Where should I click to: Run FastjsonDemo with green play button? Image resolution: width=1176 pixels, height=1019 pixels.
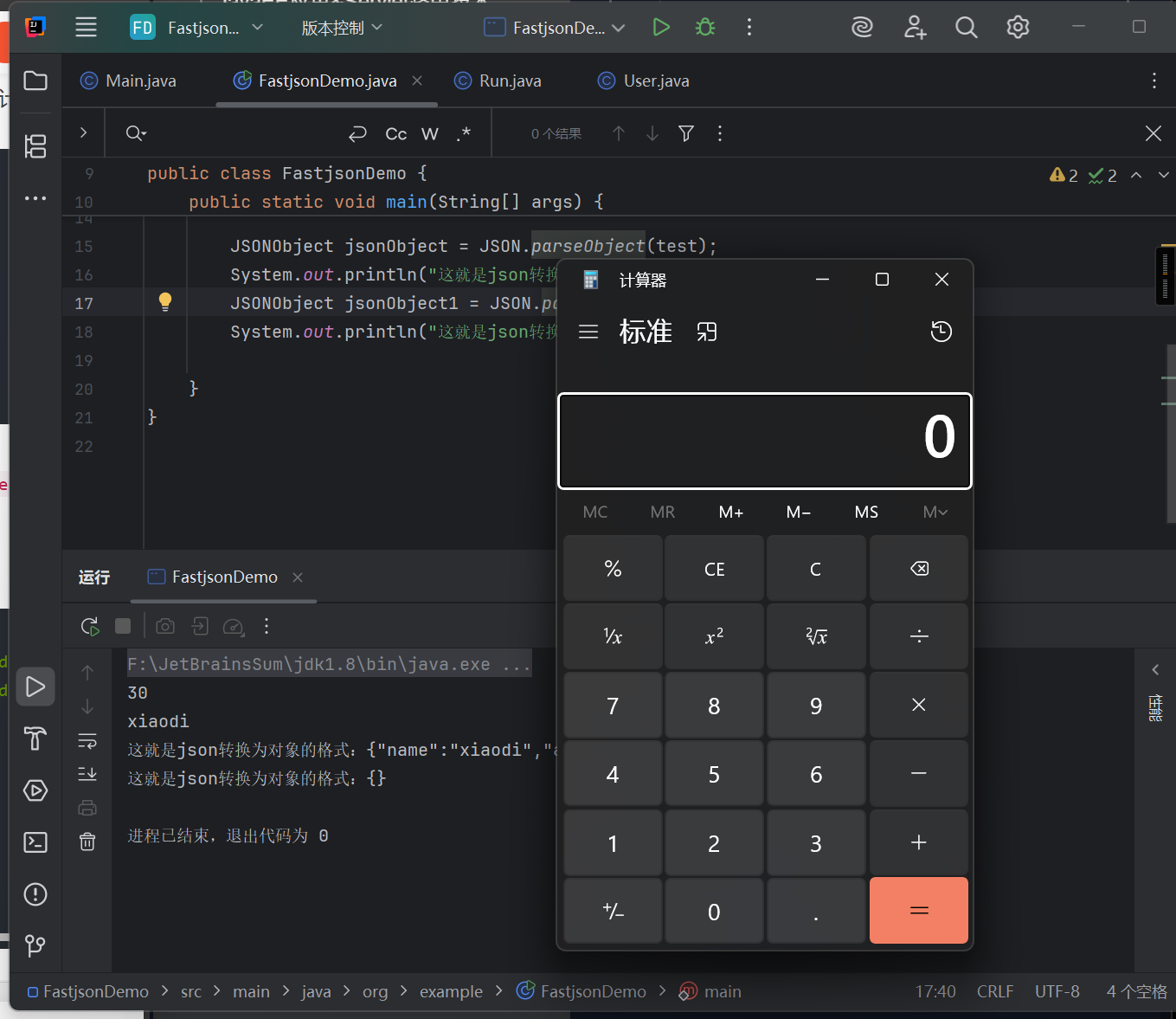coord(661,28)
